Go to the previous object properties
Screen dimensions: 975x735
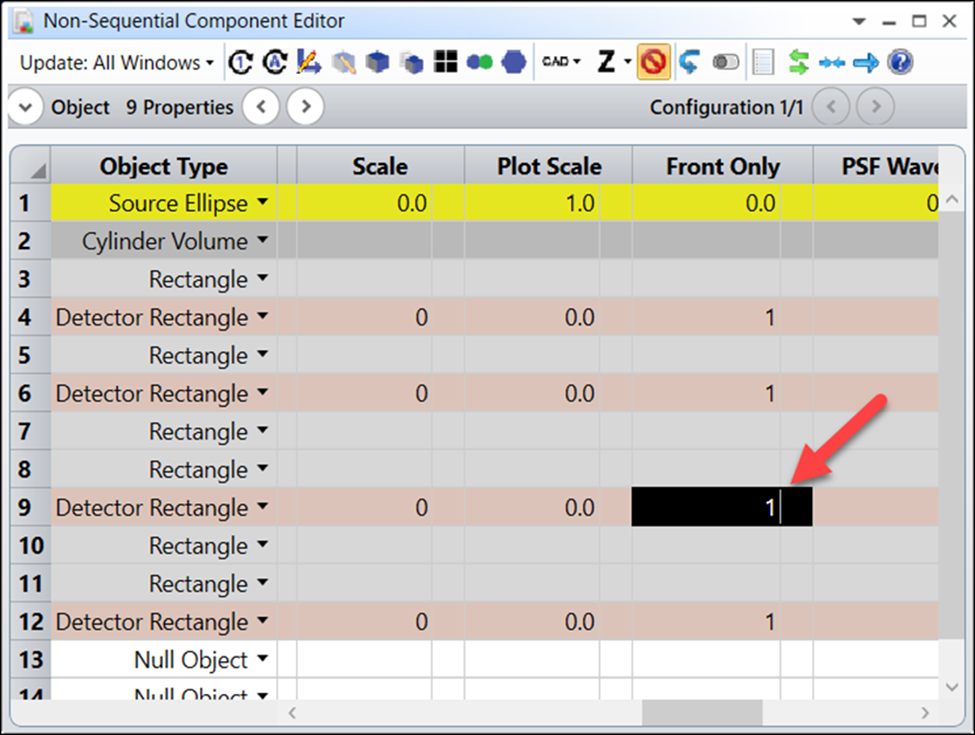pos(261,107)
